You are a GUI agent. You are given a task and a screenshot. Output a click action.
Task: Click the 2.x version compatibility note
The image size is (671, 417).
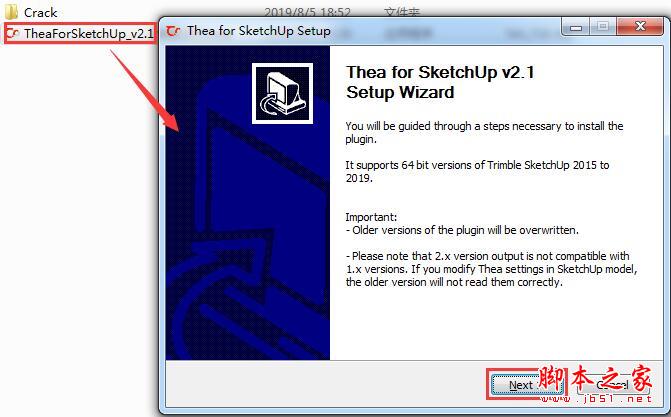point(491,269)
